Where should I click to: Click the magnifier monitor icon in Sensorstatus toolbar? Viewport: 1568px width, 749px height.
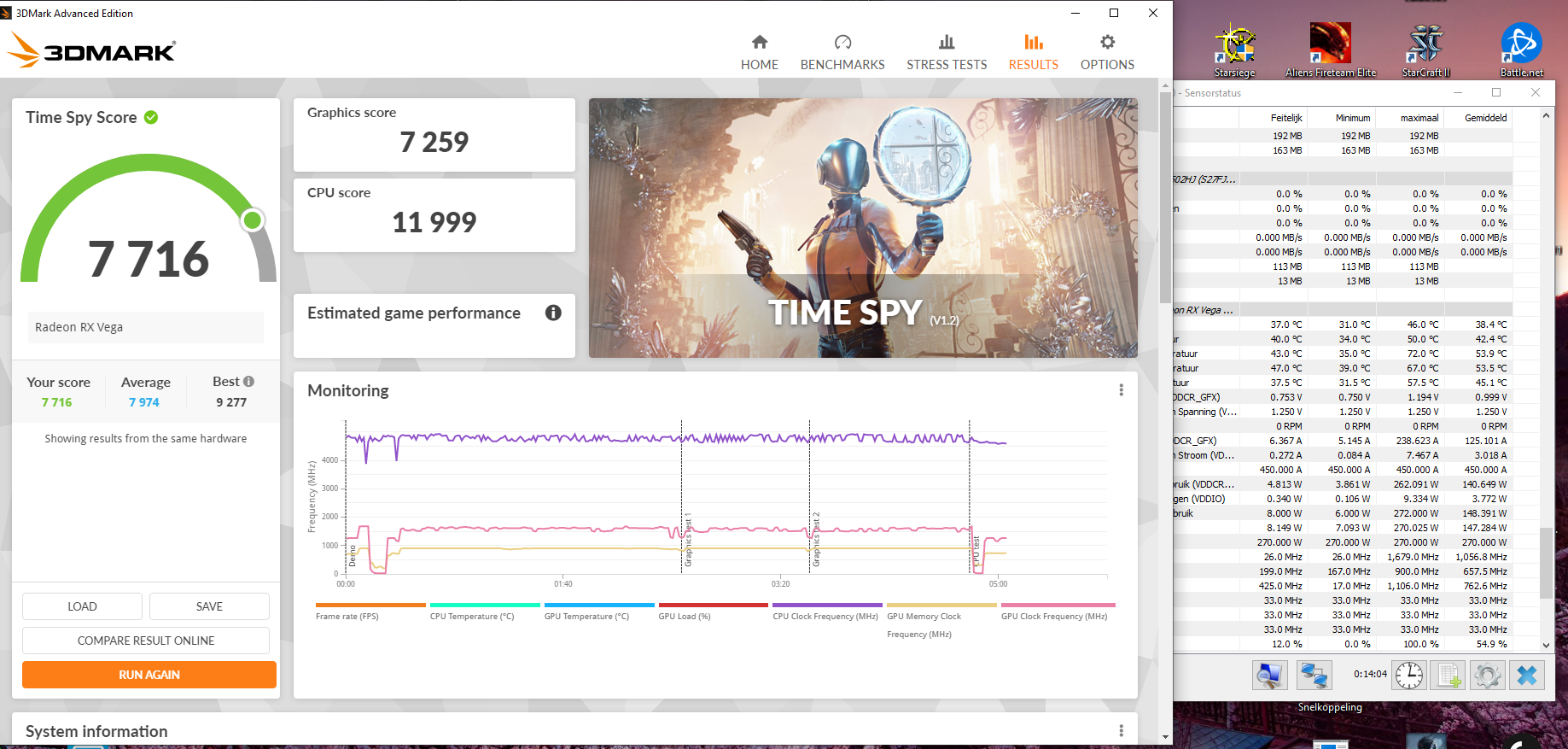click(1270, 676)
